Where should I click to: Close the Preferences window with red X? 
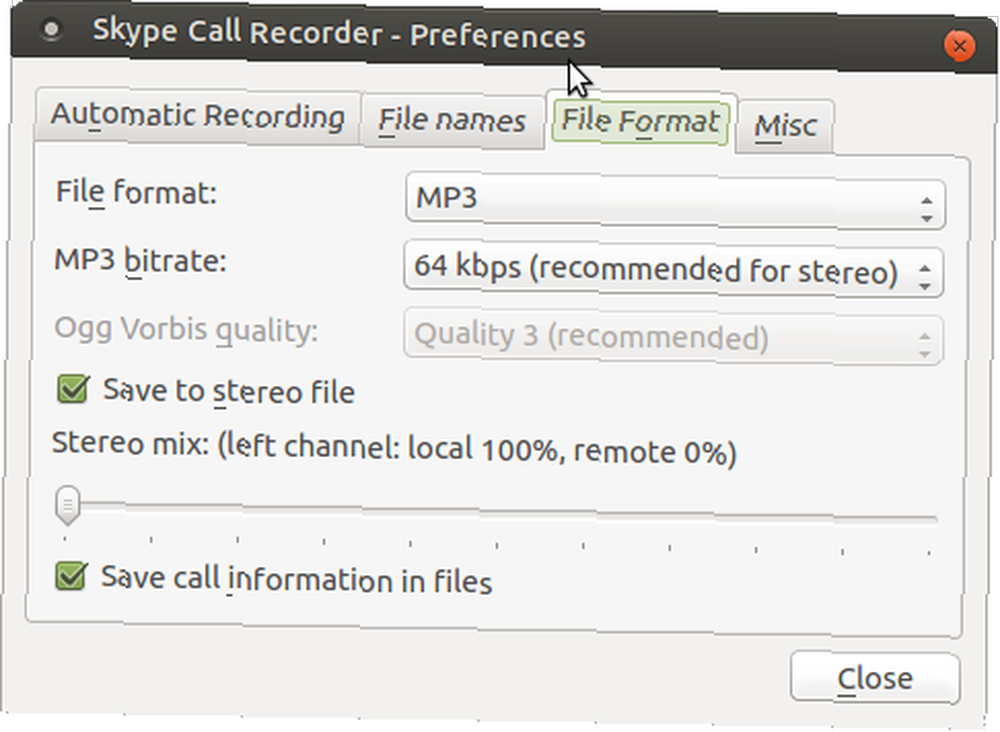point(959,46)
